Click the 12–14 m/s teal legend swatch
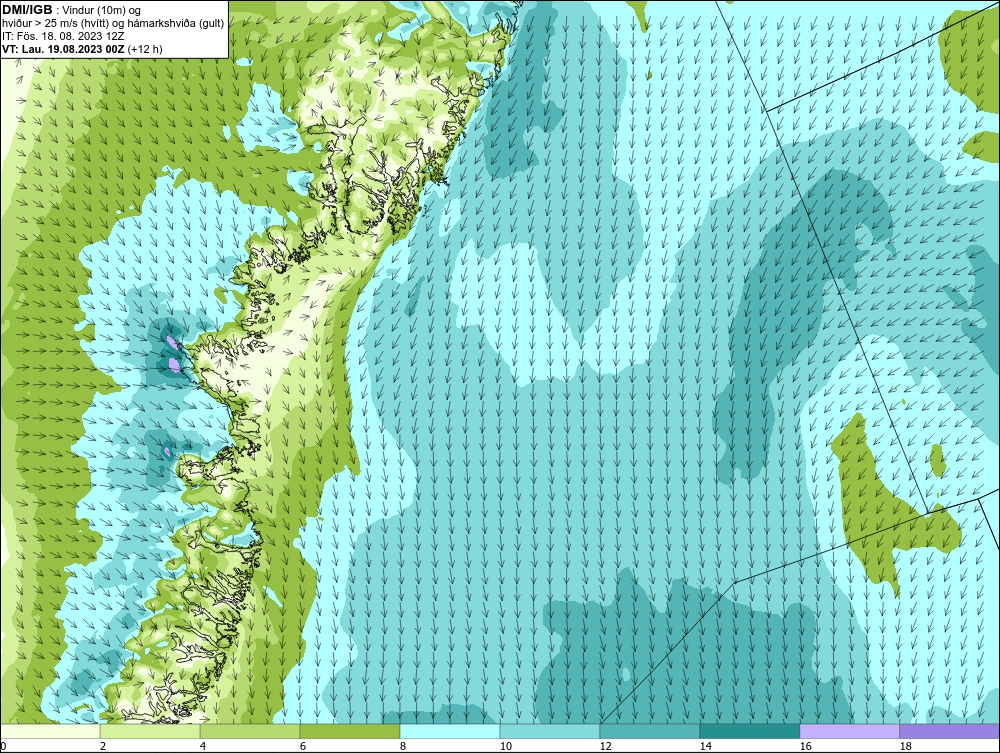Image resolution: width=1000 pixels, height=753 pixels. [x=650, y=731]
